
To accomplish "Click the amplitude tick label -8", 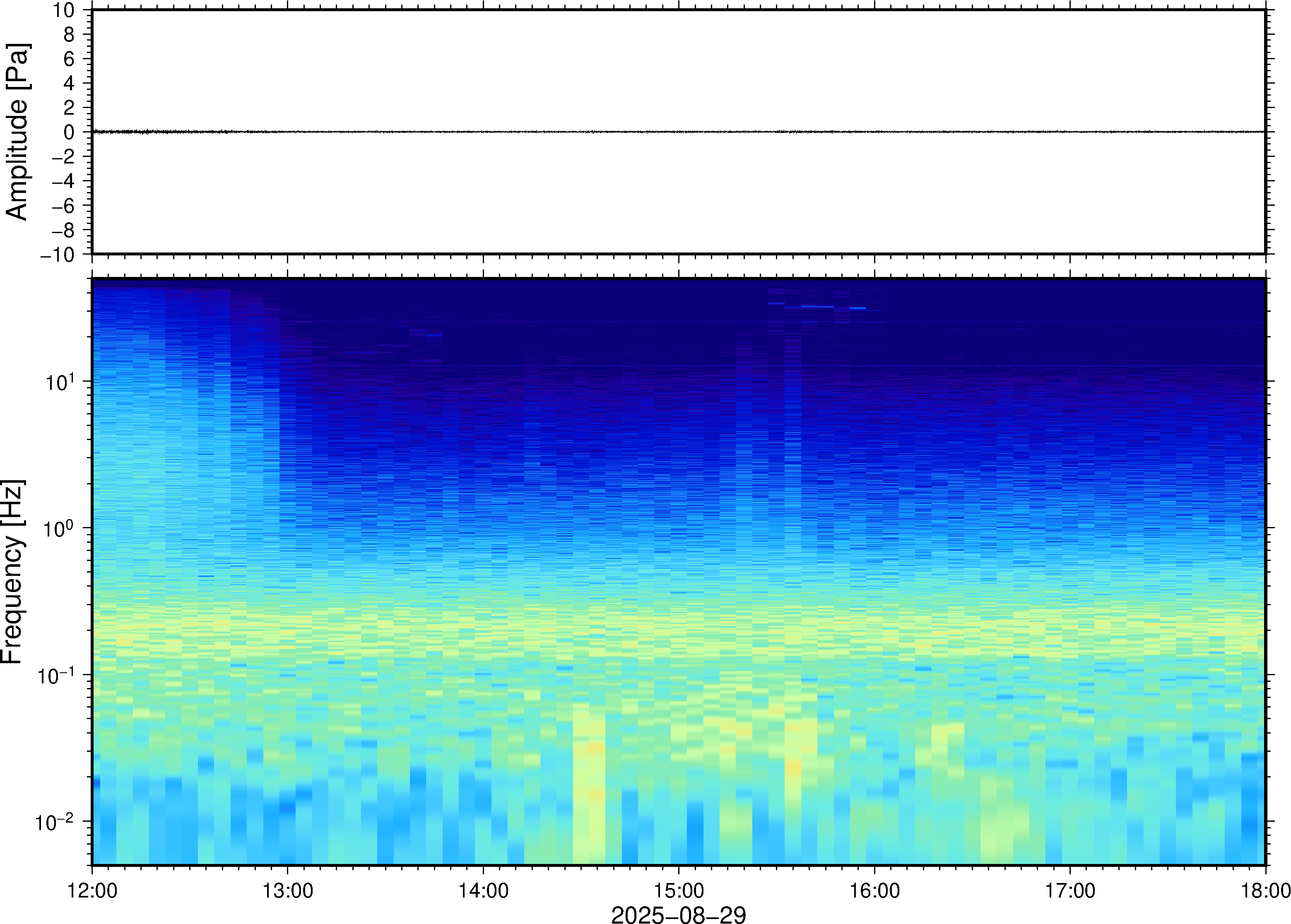I will [x=63, y=230].
